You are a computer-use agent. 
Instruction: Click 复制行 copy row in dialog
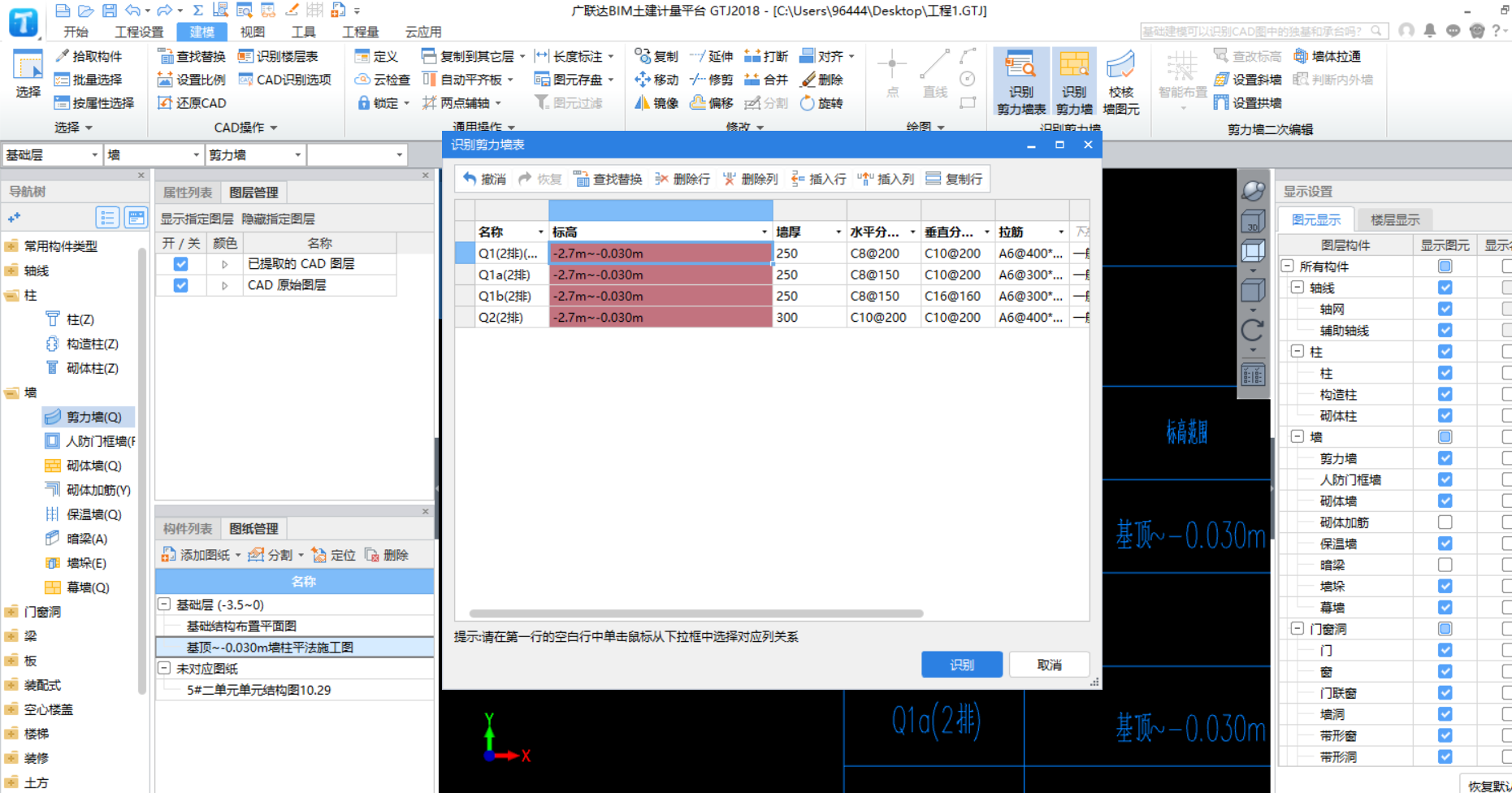955,179
